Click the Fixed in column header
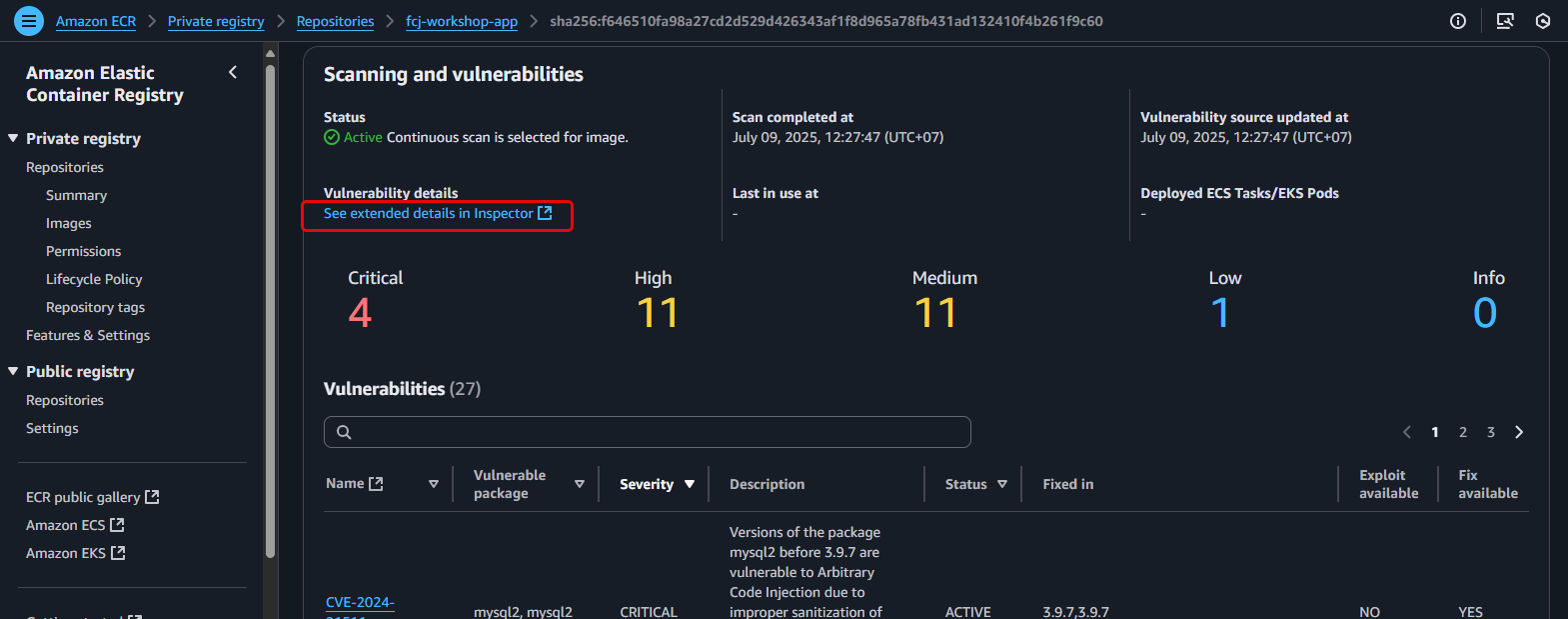The width and height of the screenshot is (1568, 619). (x=1068, y=484)
